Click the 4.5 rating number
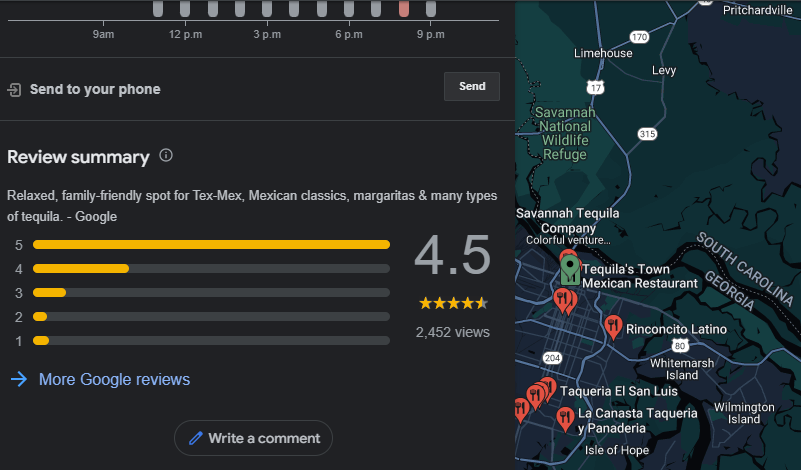 pos(453,255)
